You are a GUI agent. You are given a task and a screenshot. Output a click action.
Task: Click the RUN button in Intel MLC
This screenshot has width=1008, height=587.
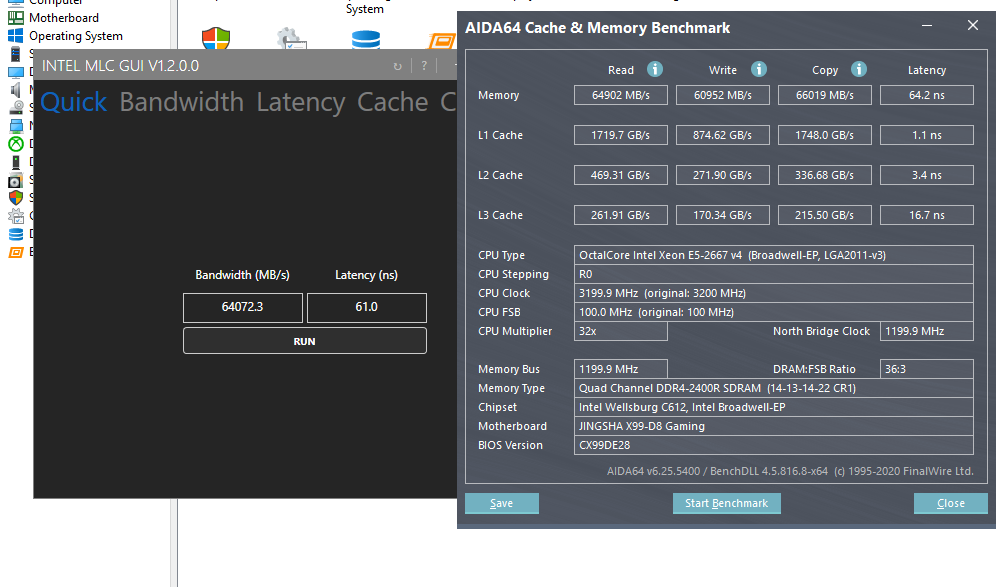click(x=305, y=341)
